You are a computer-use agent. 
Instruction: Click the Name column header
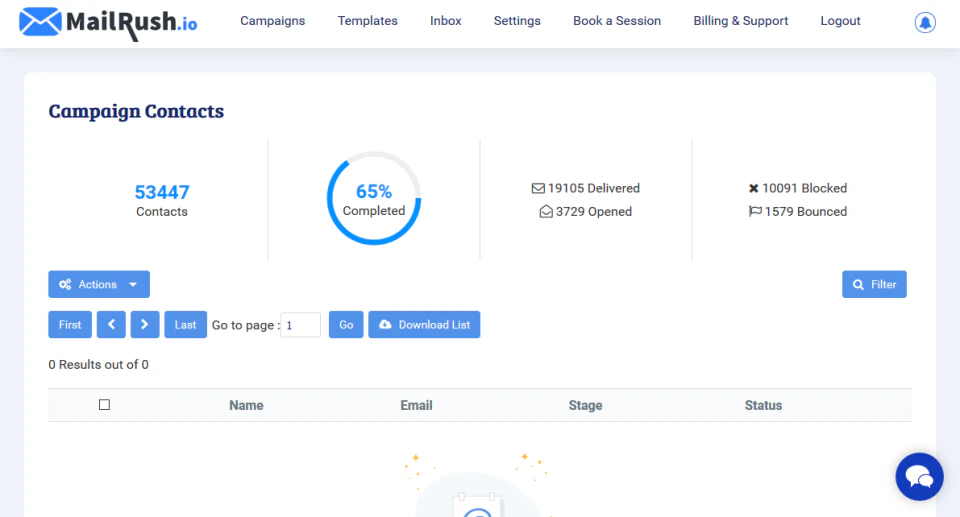[x=246, y=405]
